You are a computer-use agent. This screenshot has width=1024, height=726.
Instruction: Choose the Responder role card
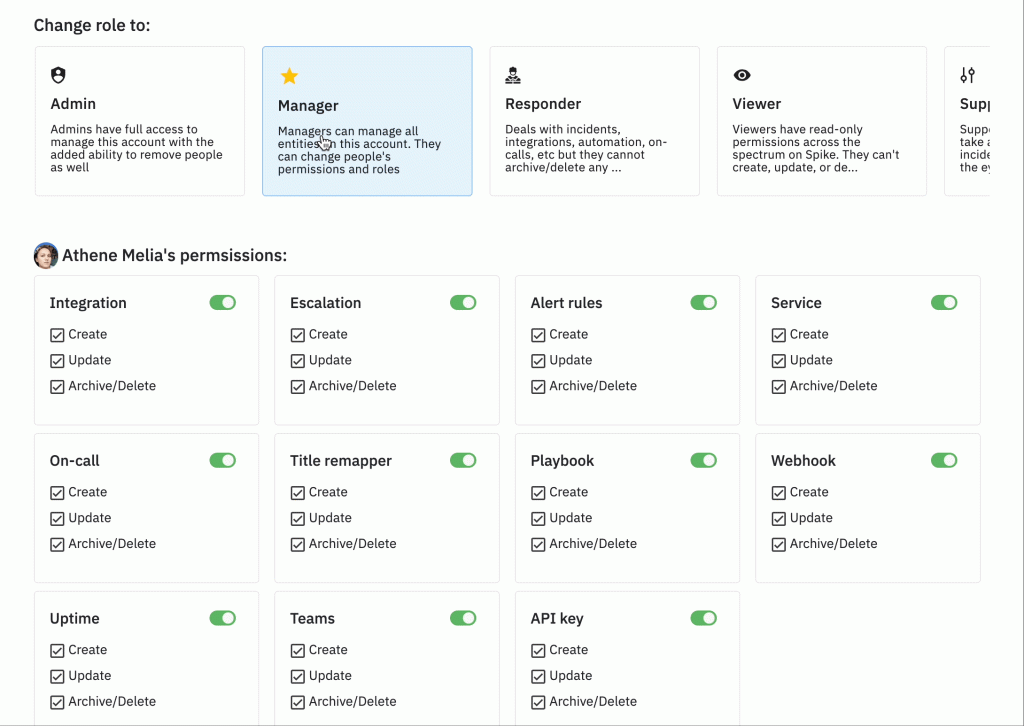click(594, 121)
